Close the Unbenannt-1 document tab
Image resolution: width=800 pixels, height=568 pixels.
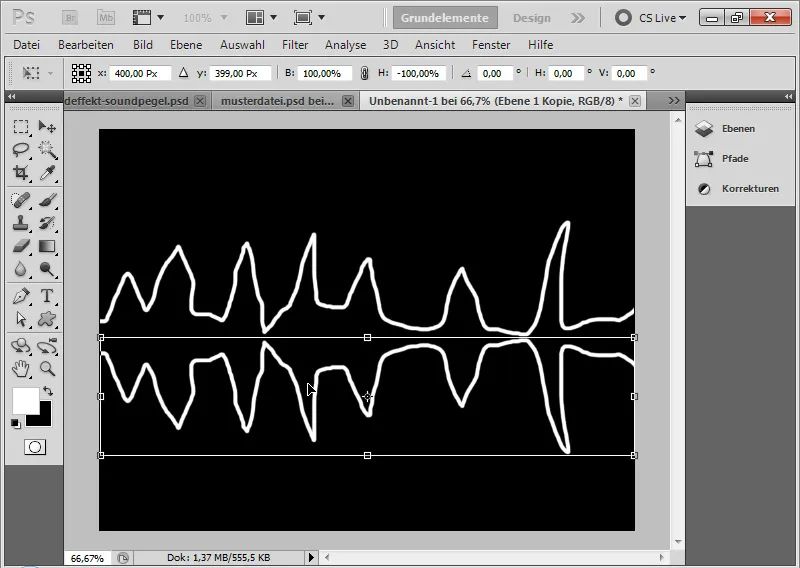tap(635, 101)
